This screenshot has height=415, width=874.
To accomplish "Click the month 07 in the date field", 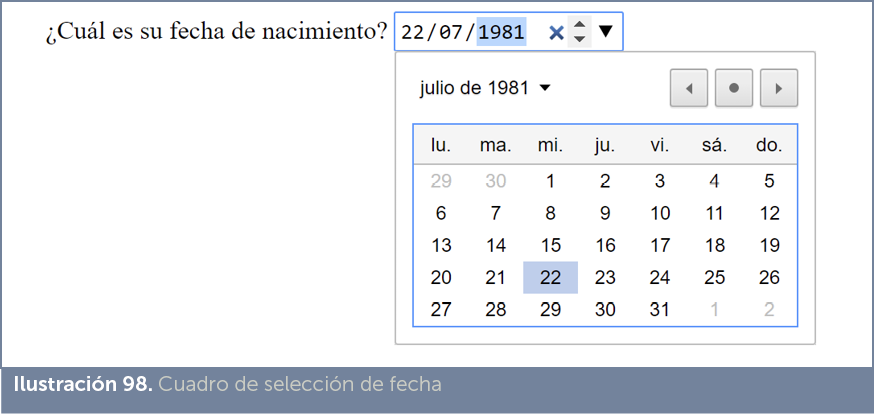I will pos(452,32).
